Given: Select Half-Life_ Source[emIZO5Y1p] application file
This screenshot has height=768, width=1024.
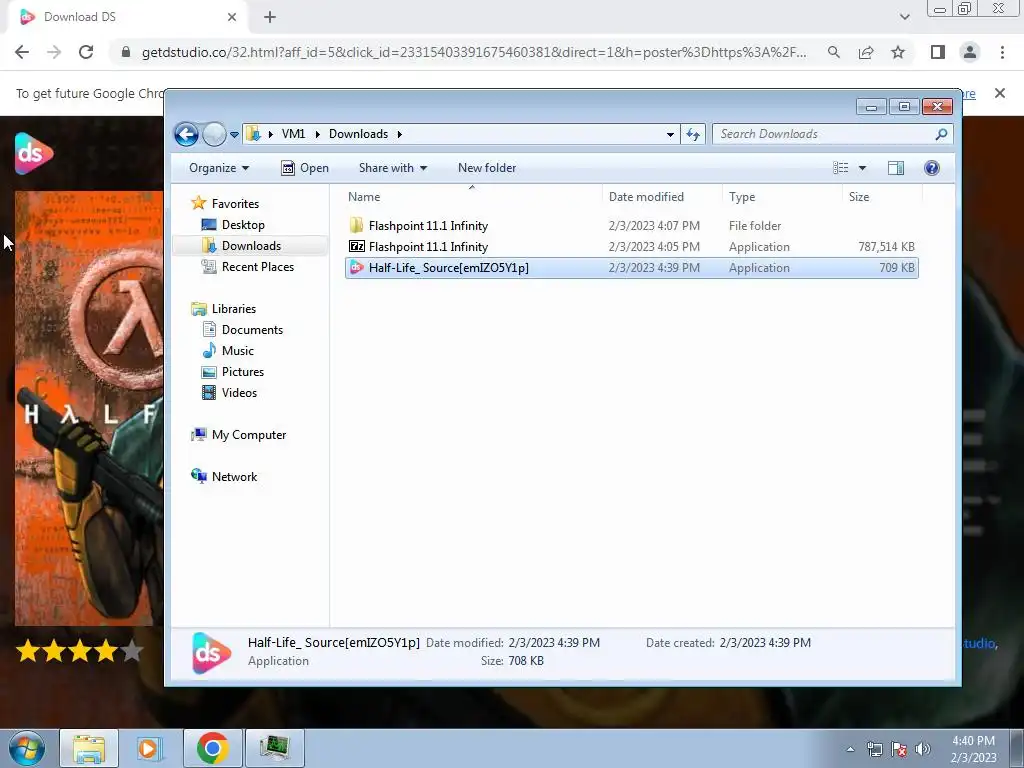Looking at the screenshot, I should coord(632,268).
